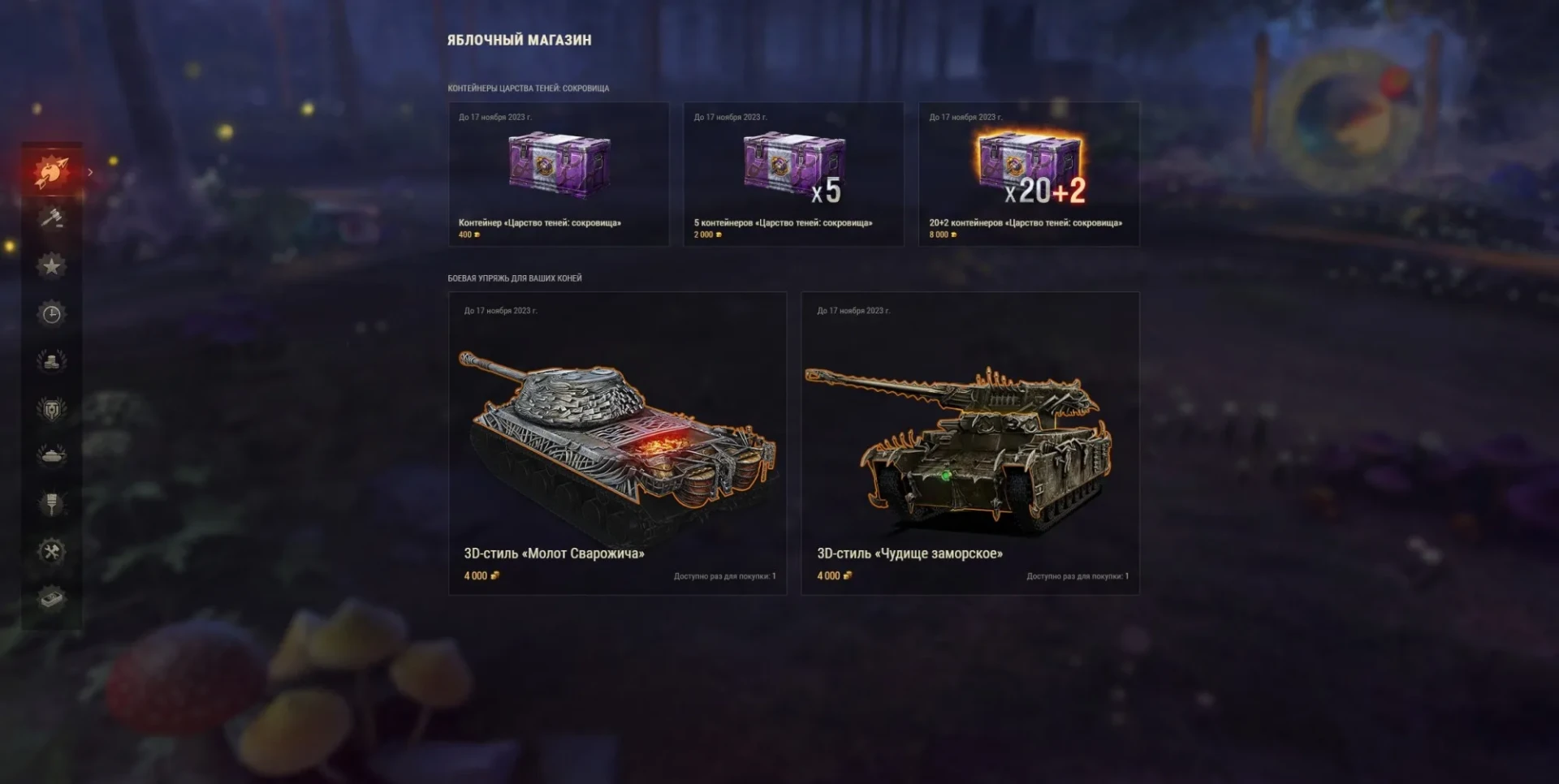Open the 3D-стиль «Молот Сварожича» offer card
1559x784 pixels.
[617, 443]
